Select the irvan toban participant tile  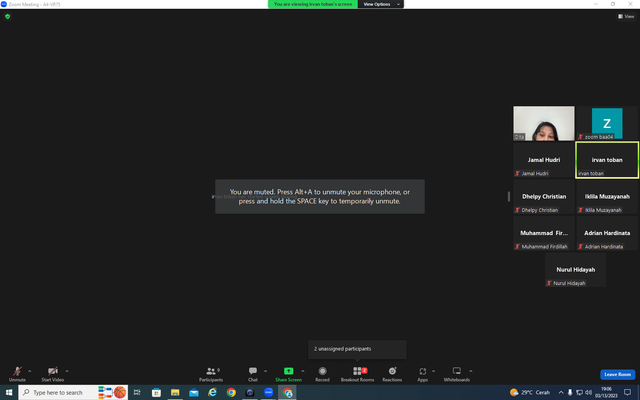(x=607, y=160)
